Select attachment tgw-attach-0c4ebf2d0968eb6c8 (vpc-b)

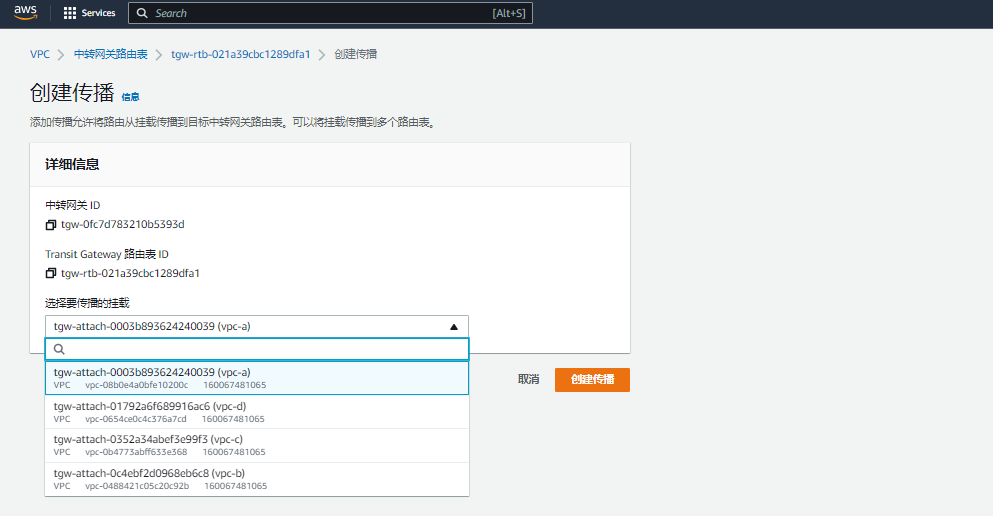point(256,479)
